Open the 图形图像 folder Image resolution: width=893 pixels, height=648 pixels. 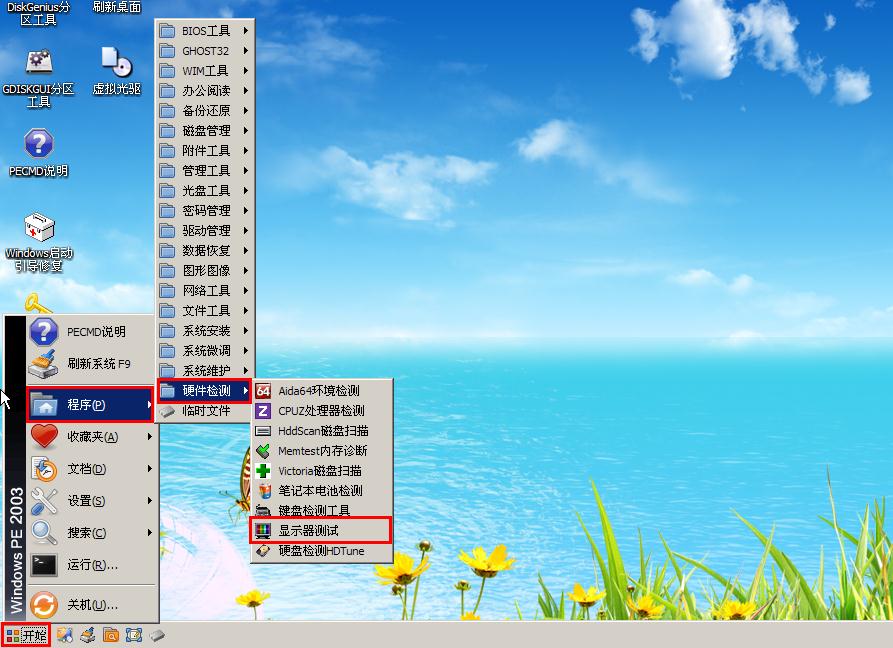tap(204, 270)
